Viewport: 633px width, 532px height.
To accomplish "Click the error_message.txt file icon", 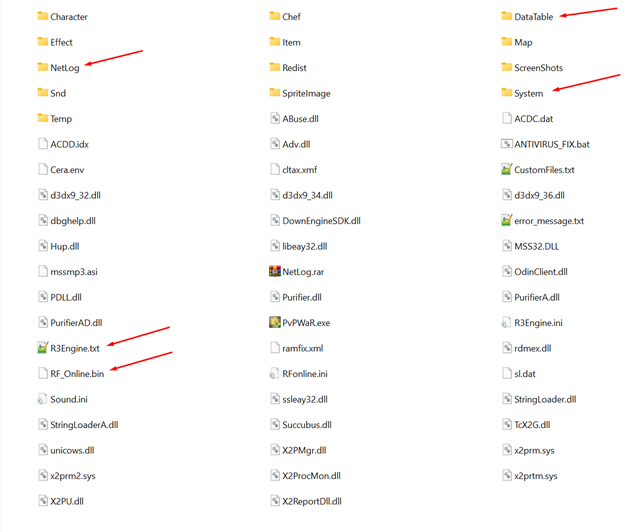I will (507, 220).
